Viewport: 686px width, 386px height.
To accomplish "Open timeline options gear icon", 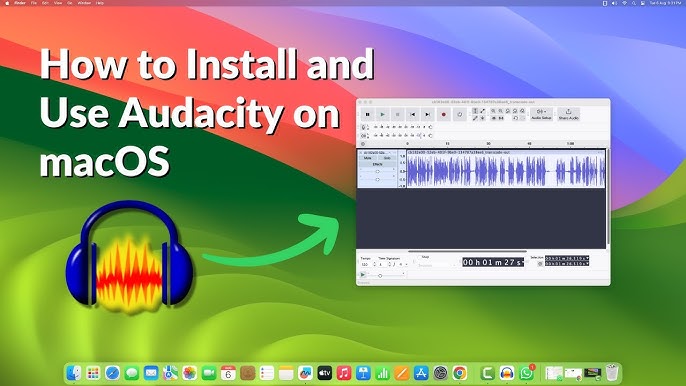I will [363, 144].
